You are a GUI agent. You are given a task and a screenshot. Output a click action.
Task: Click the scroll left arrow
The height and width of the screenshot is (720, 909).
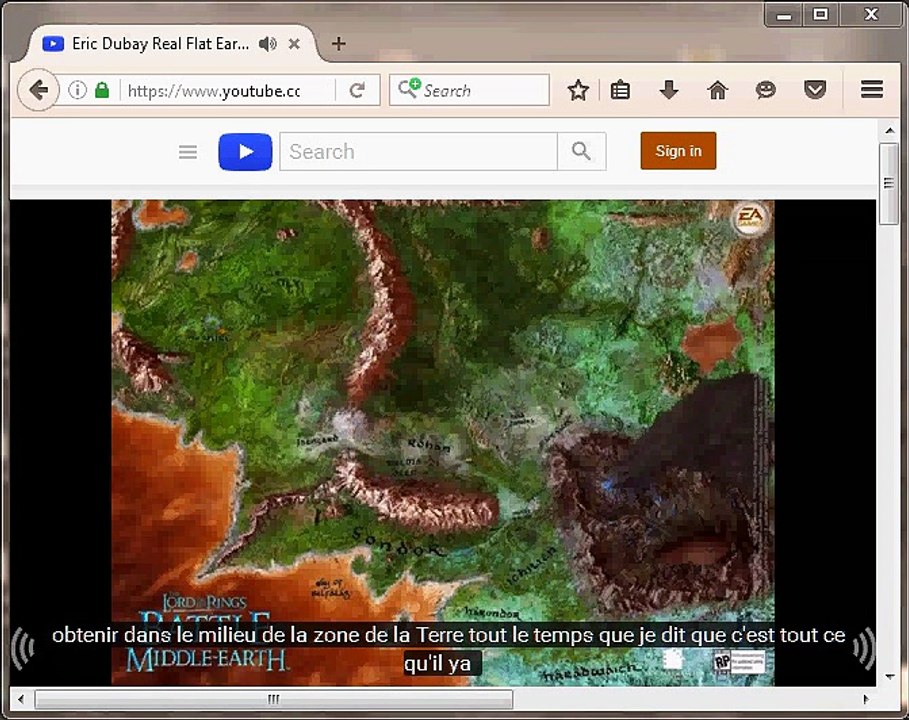[x=21, y=699]
